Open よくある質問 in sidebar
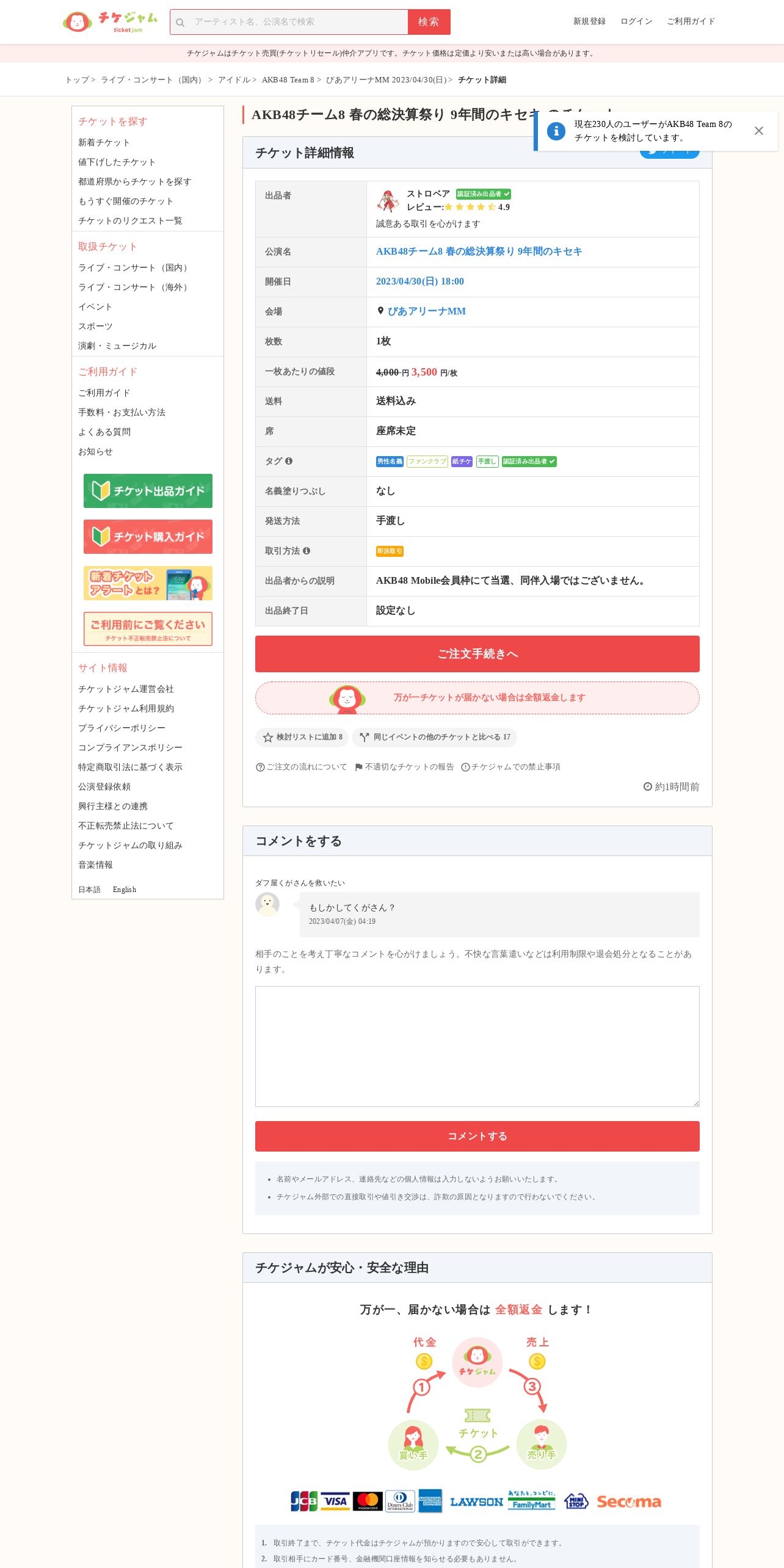Image resolution: width=784 pixels, height=1568 pixels. coord(104,432)
